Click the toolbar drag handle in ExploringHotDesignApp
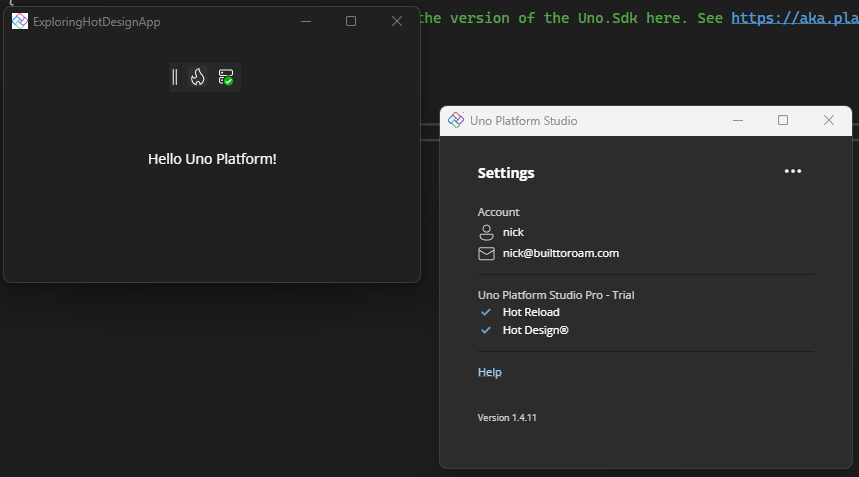Screen dimensions: 859x477 tap(175, 77)
